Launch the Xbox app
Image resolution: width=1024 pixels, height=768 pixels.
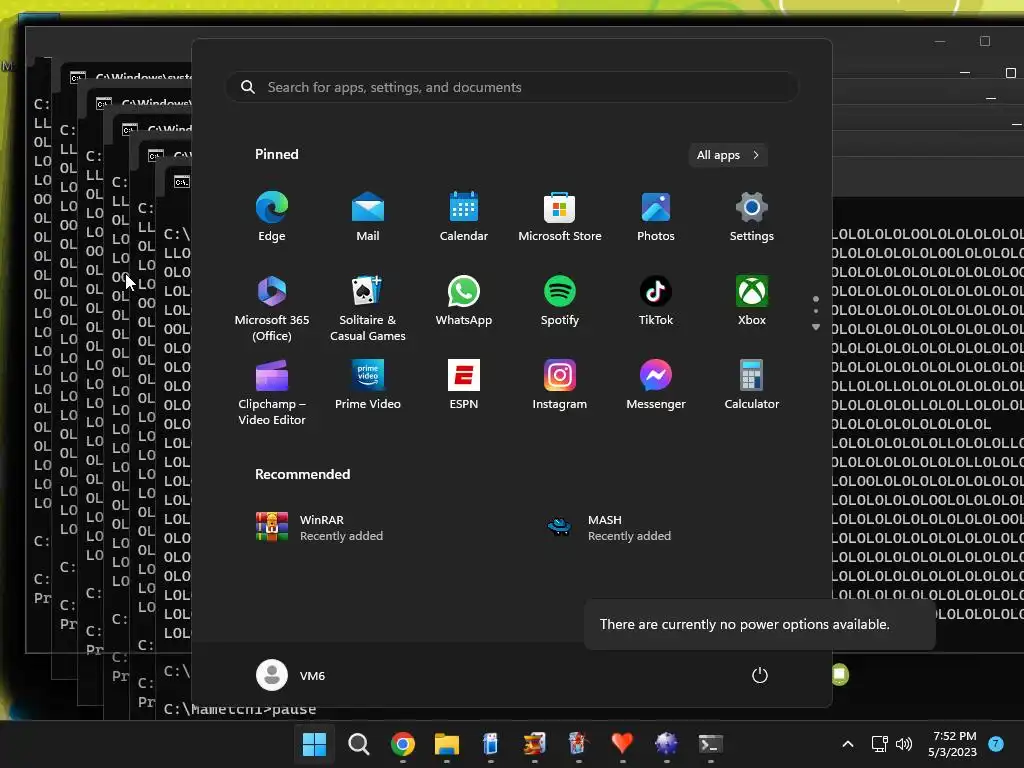(752, 301)
